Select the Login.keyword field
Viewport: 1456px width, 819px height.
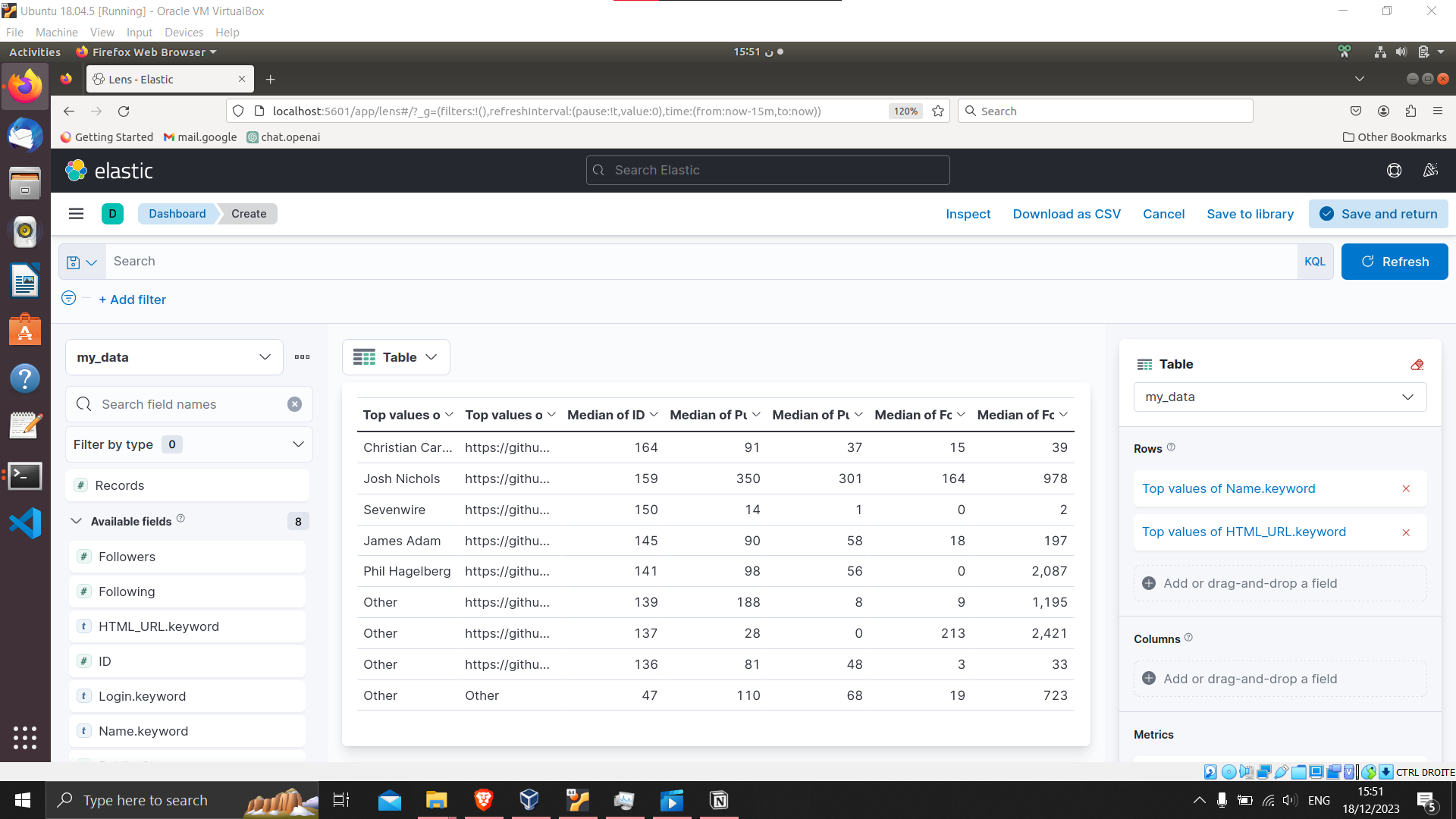point(187,696)
